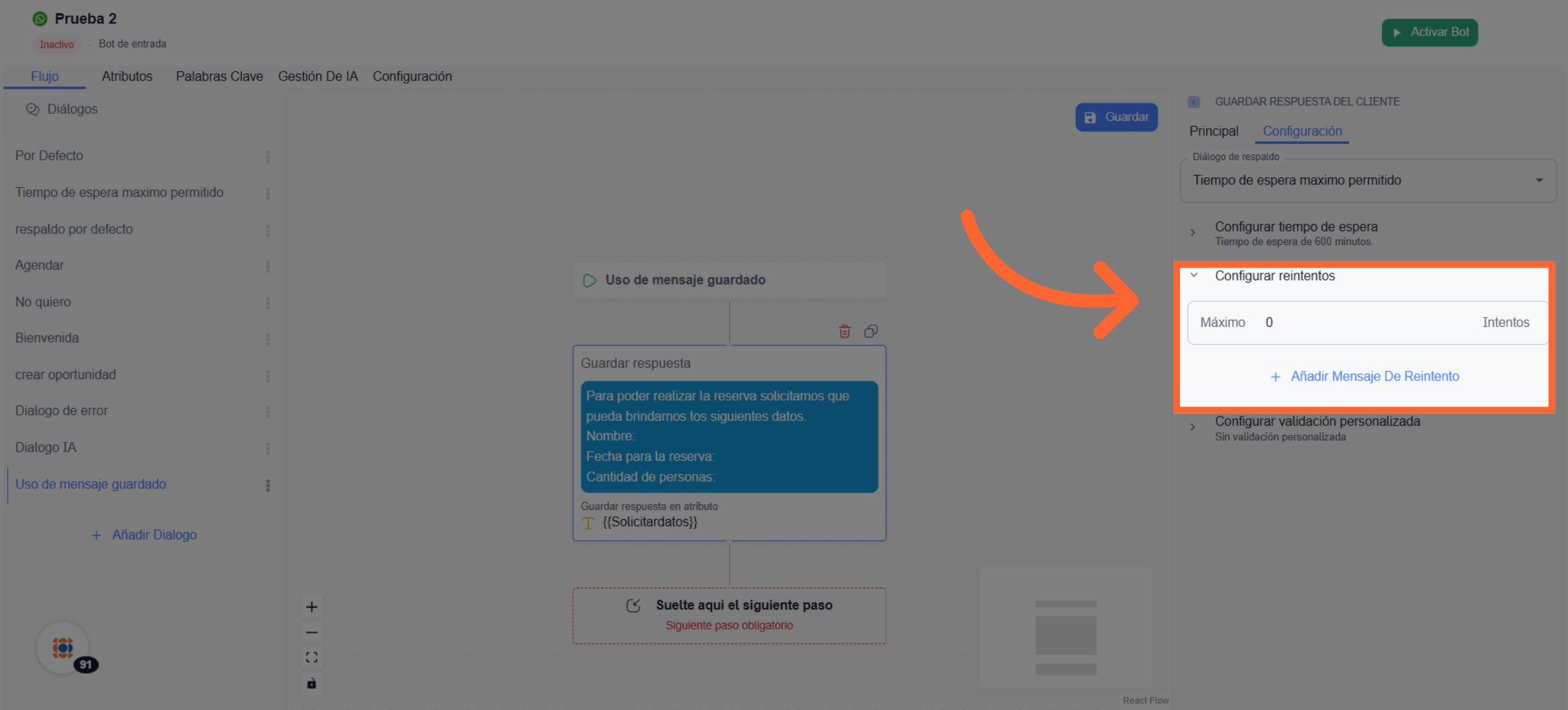
Task: Duplicate the Guardar respuesta node
Action: pyautogui.click(x=870, y=331)
